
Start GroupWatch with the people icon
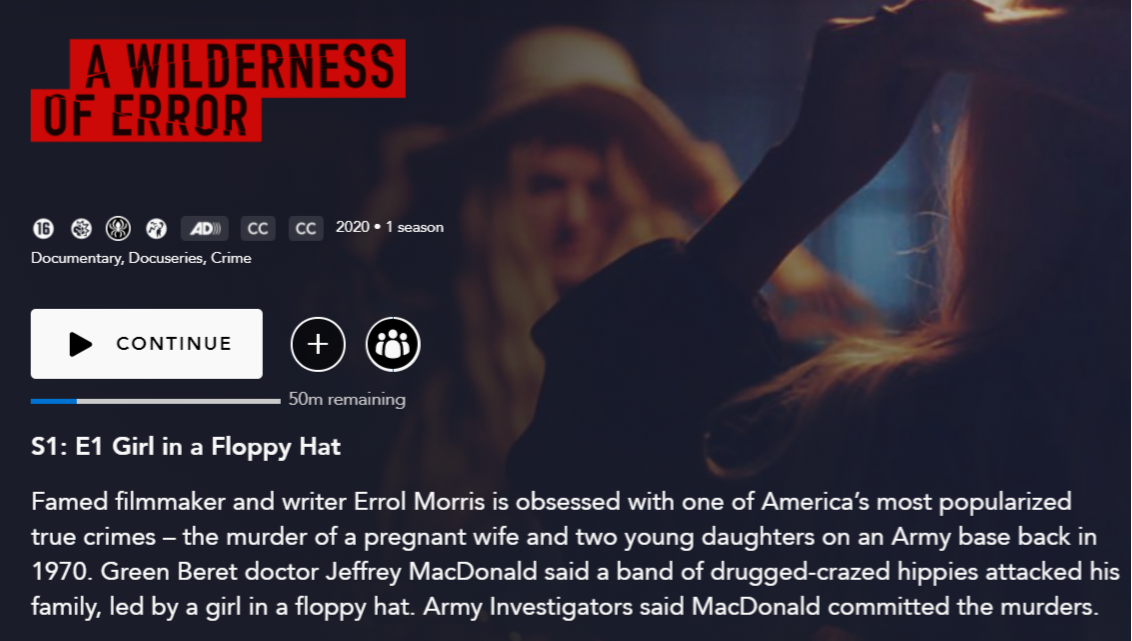tap(393, 344)
